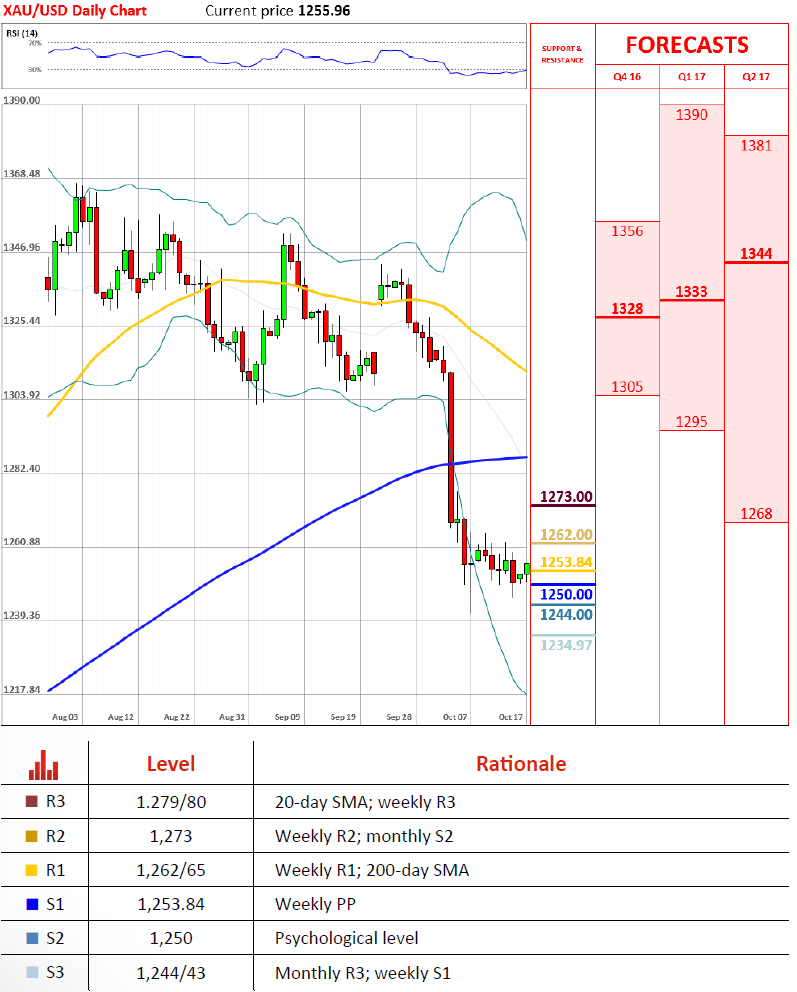Click the 1368.48 price axis label
This screenshot has height=992, width=797.
tap(22, 173)
